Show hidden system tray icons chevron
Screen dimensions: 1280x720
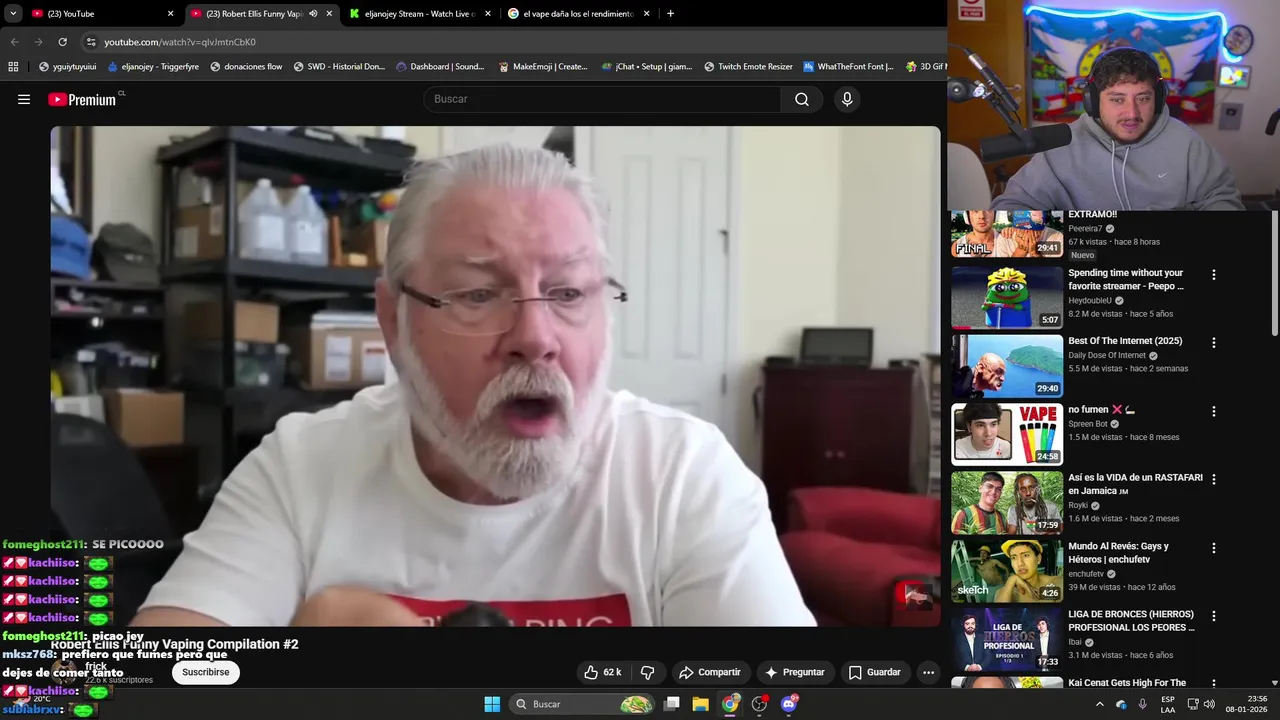point(1100,704)
